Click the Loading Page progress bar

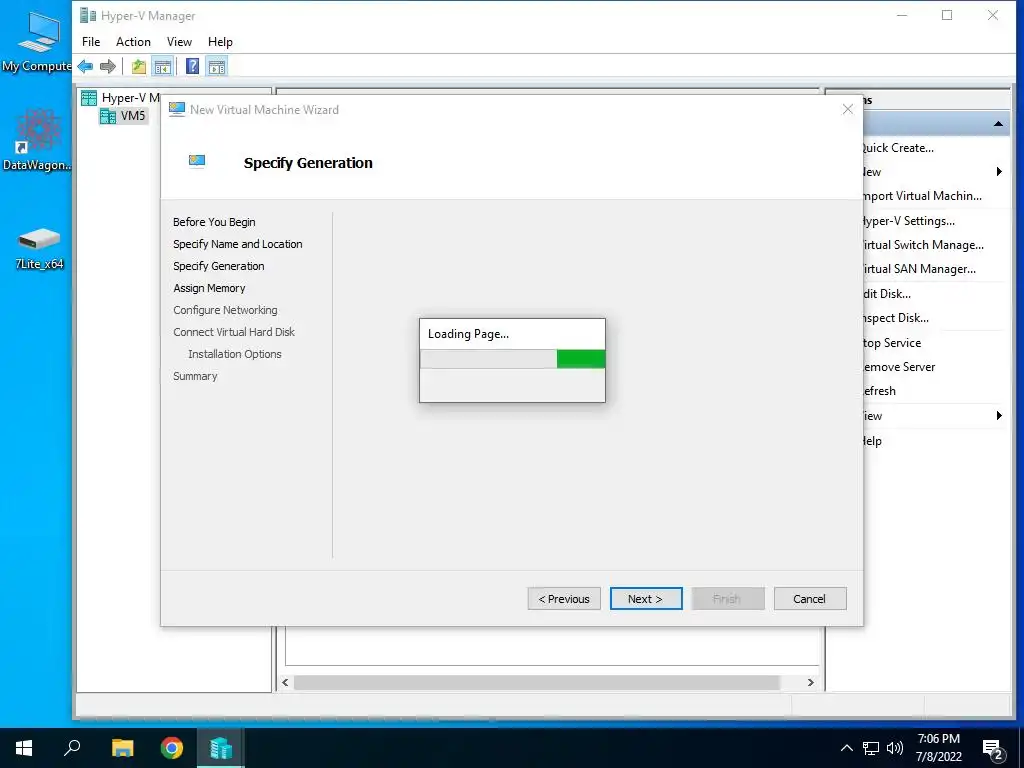coord(512,359)
